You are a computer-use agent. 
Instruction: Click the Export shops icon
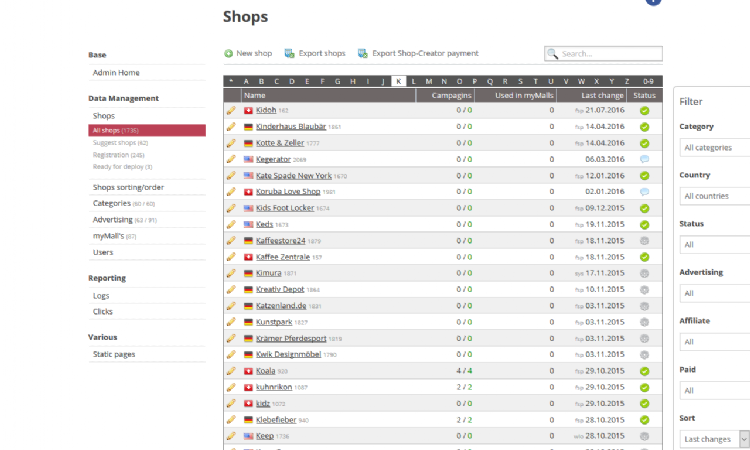point(290,53)
